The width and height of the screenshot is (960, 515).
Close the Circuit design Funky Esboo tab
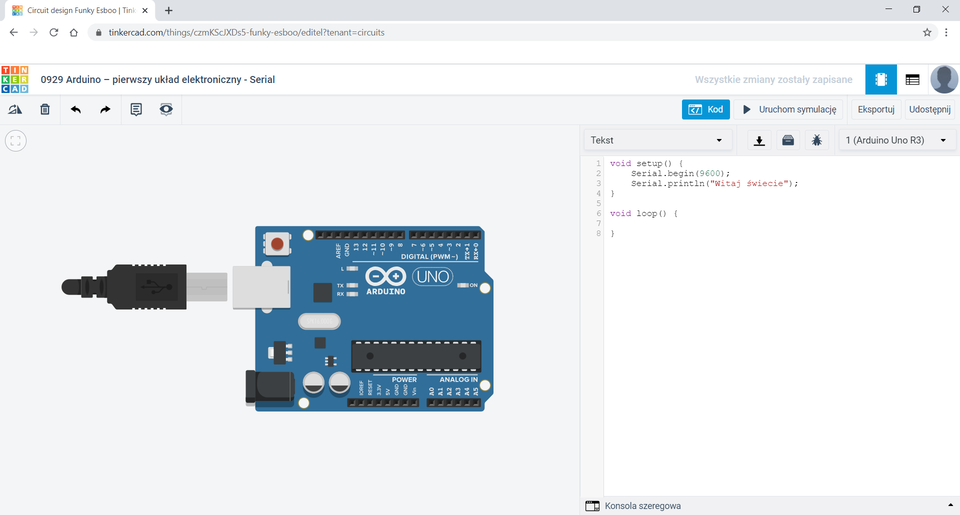click(145, 10)
